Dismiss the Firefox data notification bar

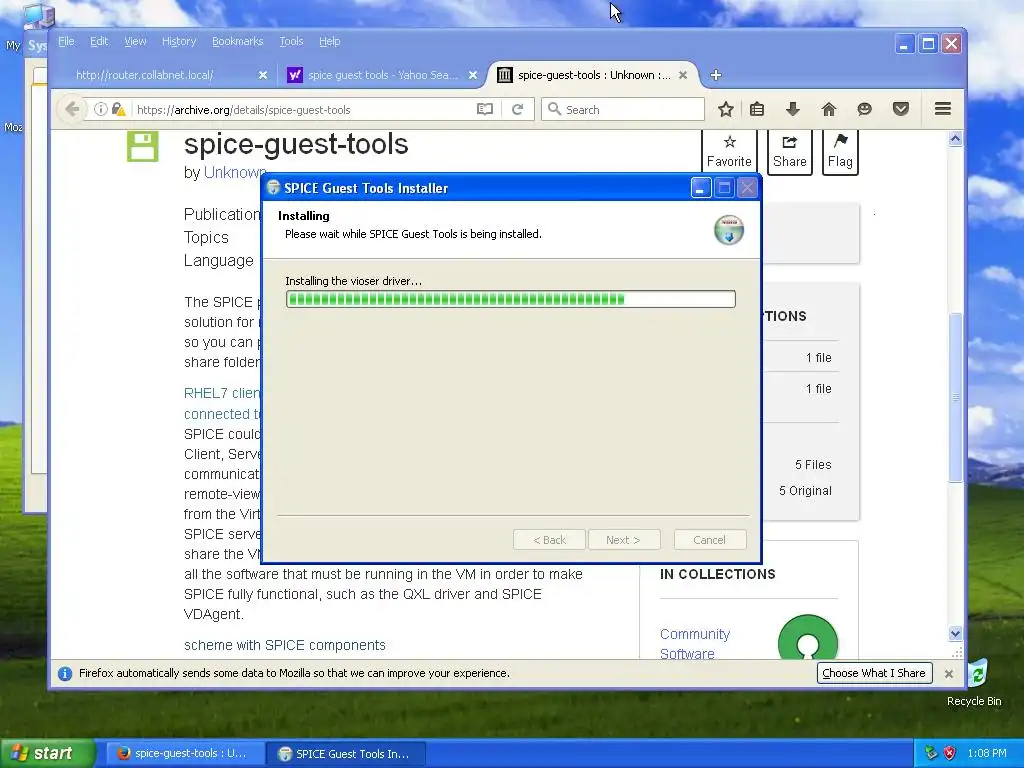pos(949,673)
